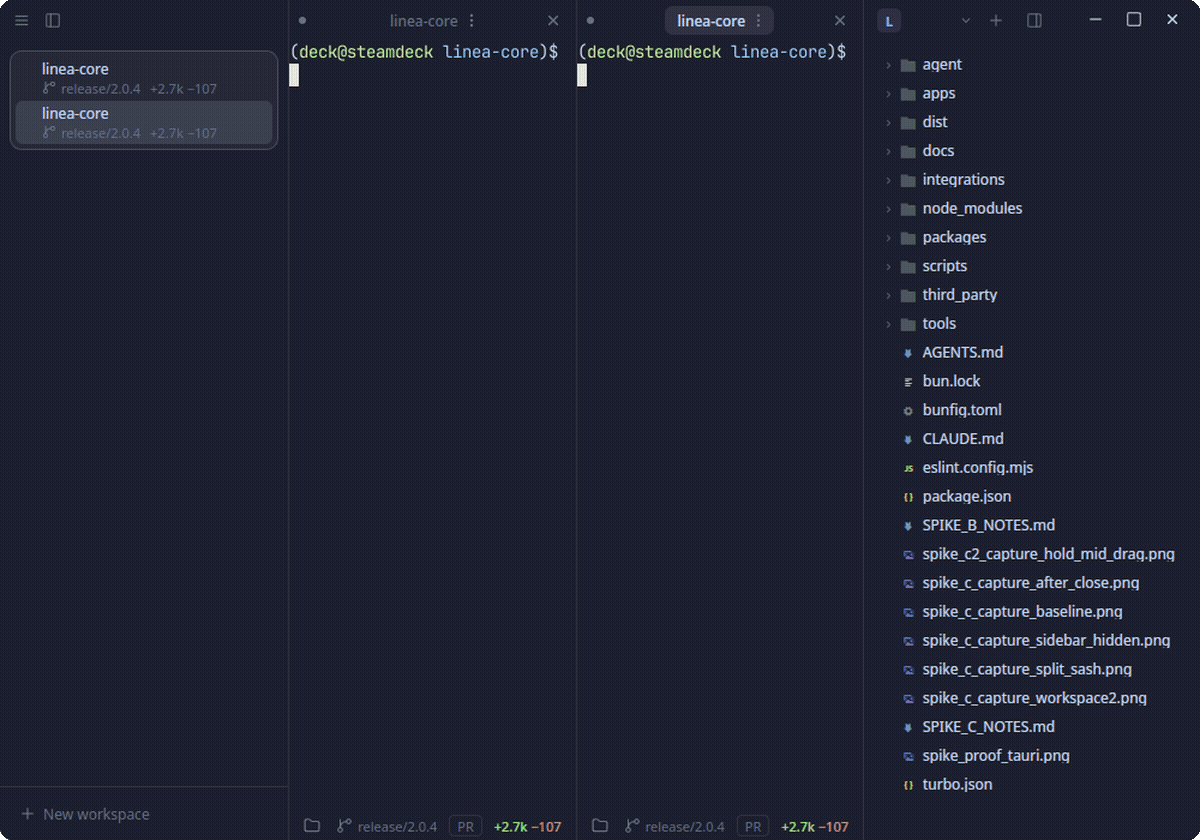1200x840 pixels.
Task: Select the text label of the packages folder
Action: 954,238
